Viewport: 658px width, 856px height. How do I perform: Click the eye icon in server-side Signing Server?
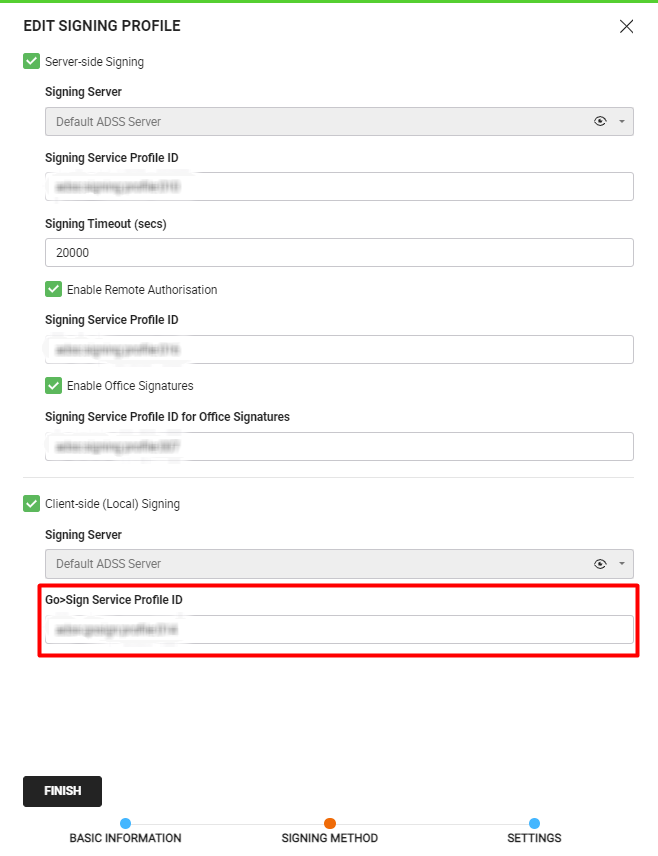[600, 121]
